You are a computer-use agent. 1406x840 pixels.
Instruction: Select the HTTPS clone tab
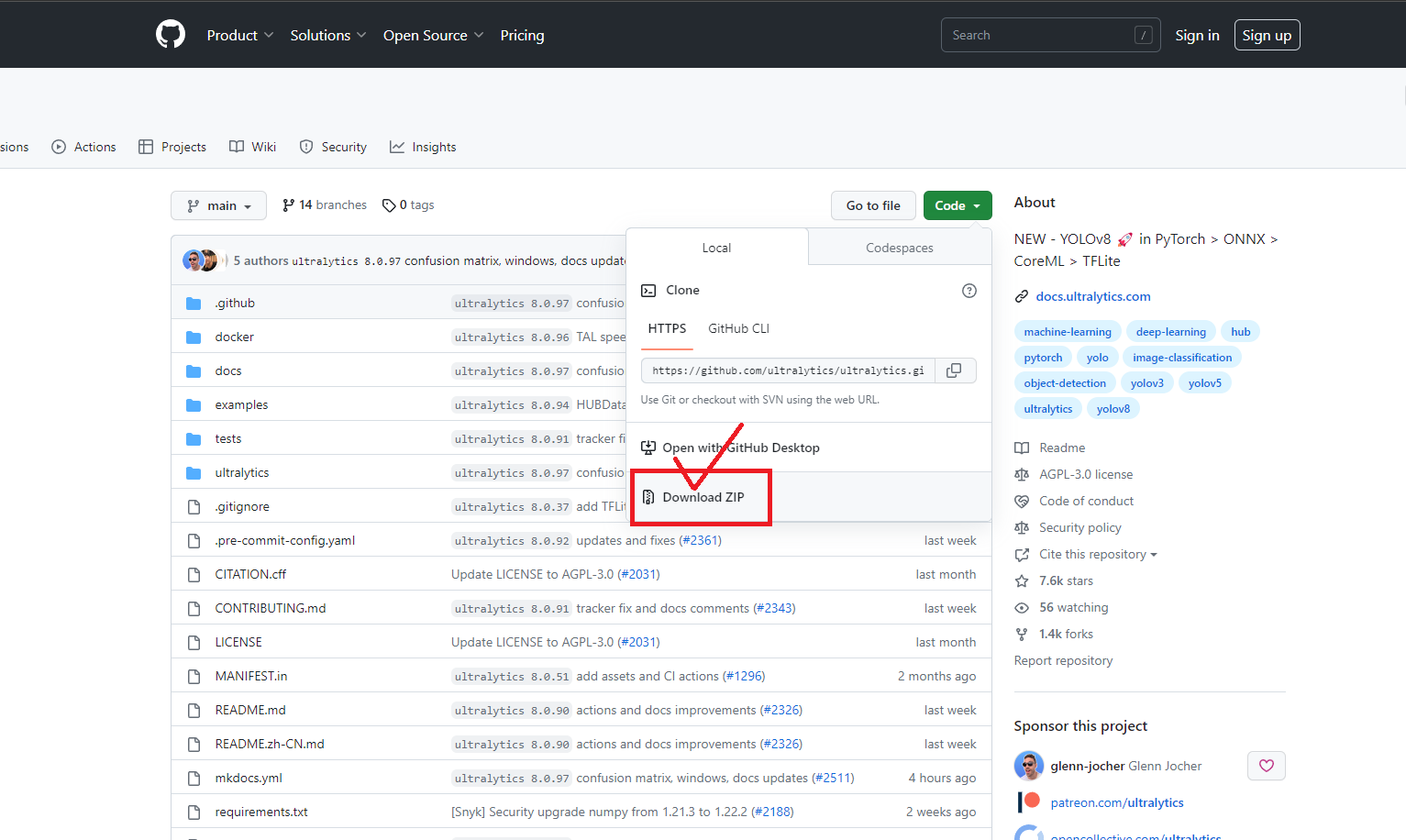(667, 328)
